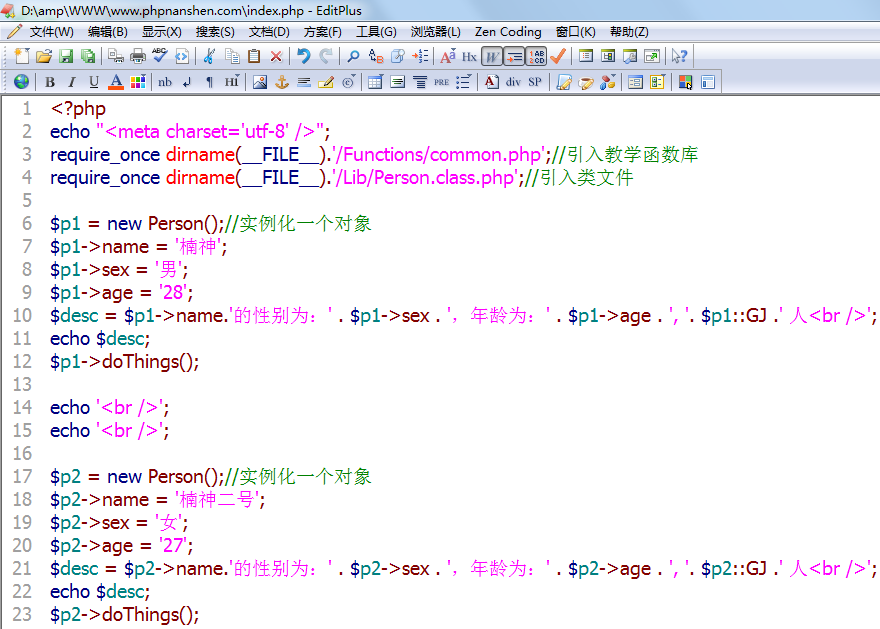Open 搜索(S) menu
This screenshot has height=629, width=880.
tap(215, 32)
